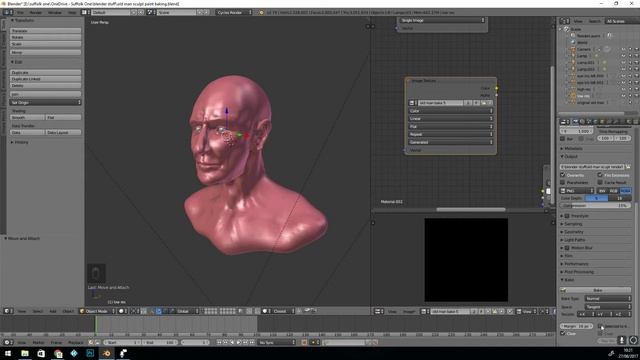Expand the Performance panel
This screenshot has height=360, width=640.
[576, 264]
